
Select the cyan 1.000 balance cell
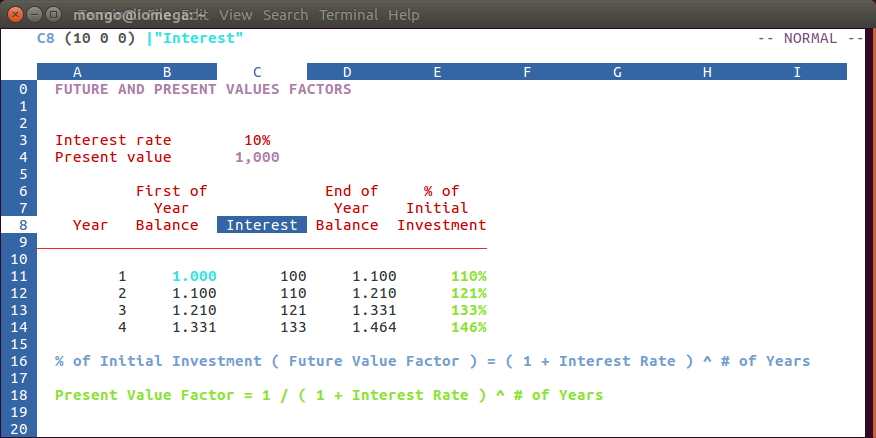pos(194,277)
